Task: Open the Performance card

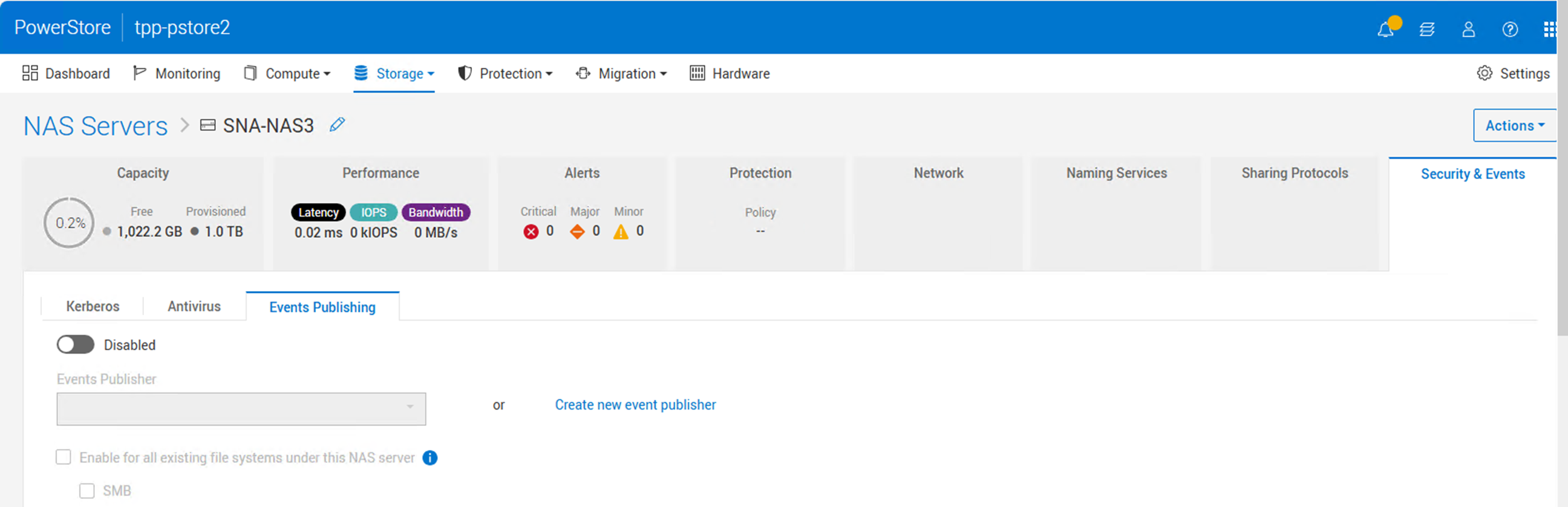Action: [381, 214]
